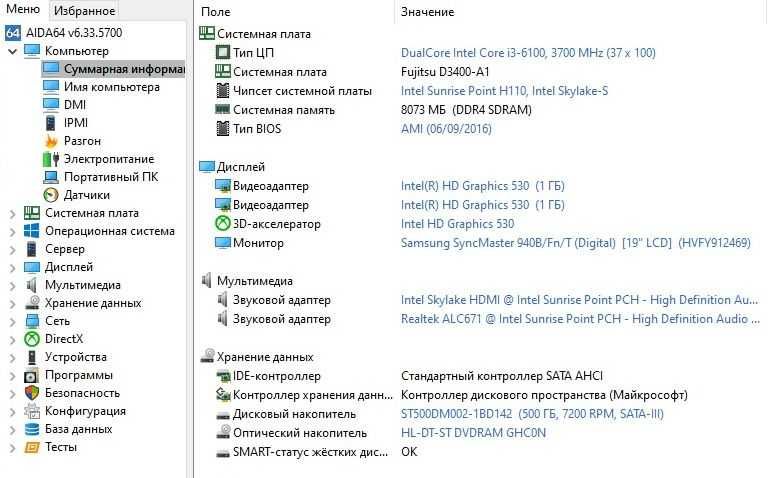Click the Чипсет системной платы chip icon

point(222,91)
